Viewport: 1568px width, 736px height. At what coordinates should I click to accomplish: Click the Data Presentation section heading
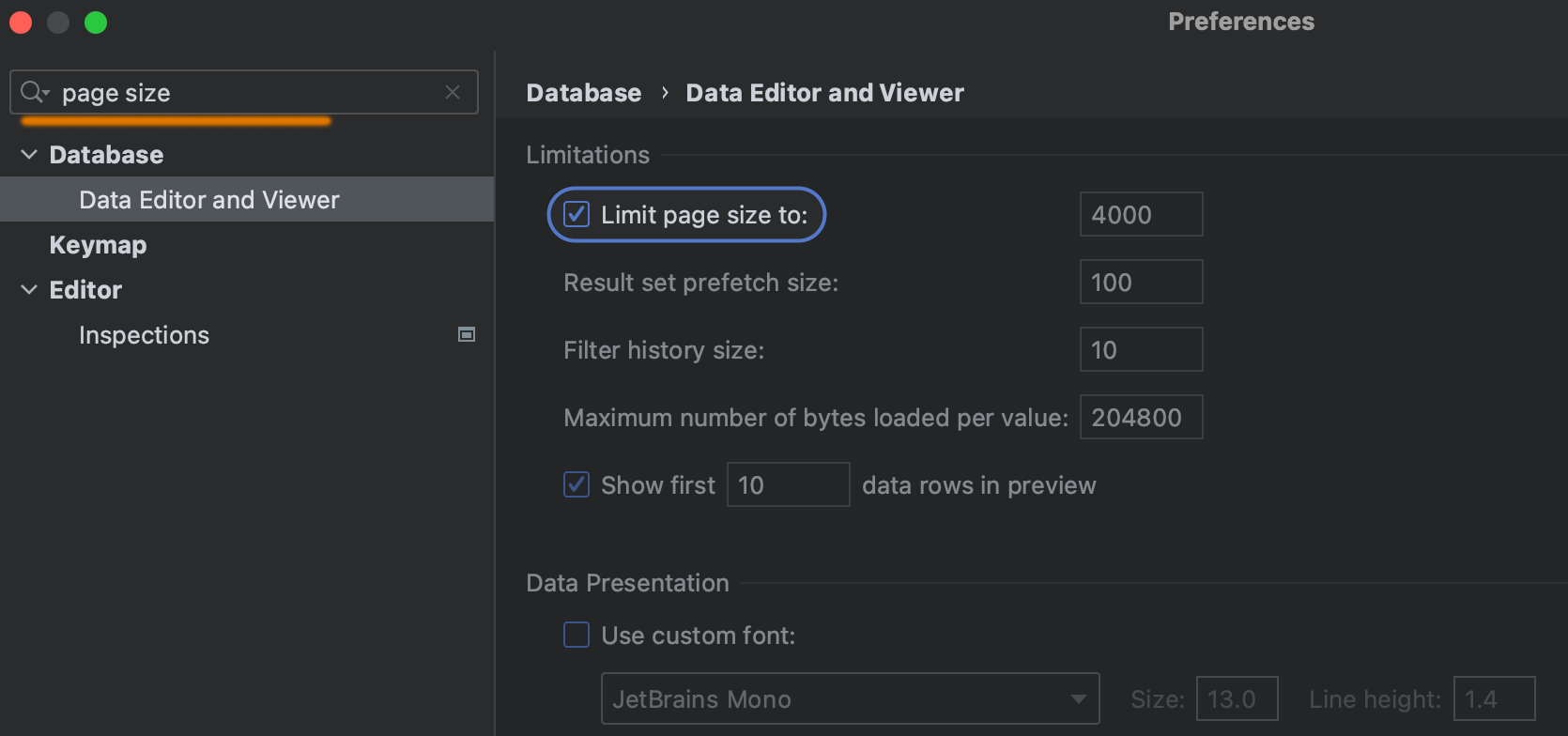click(627, 583)
